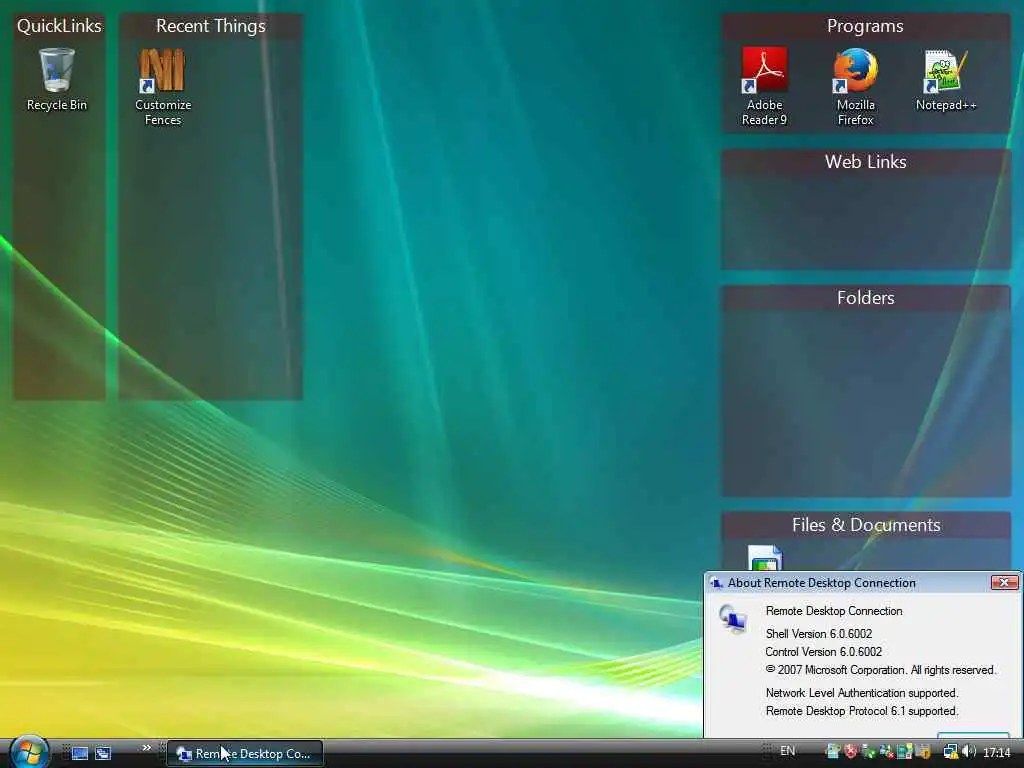Click the 2007 Microsoft Corporation copyright text

(x=880, y=669)
